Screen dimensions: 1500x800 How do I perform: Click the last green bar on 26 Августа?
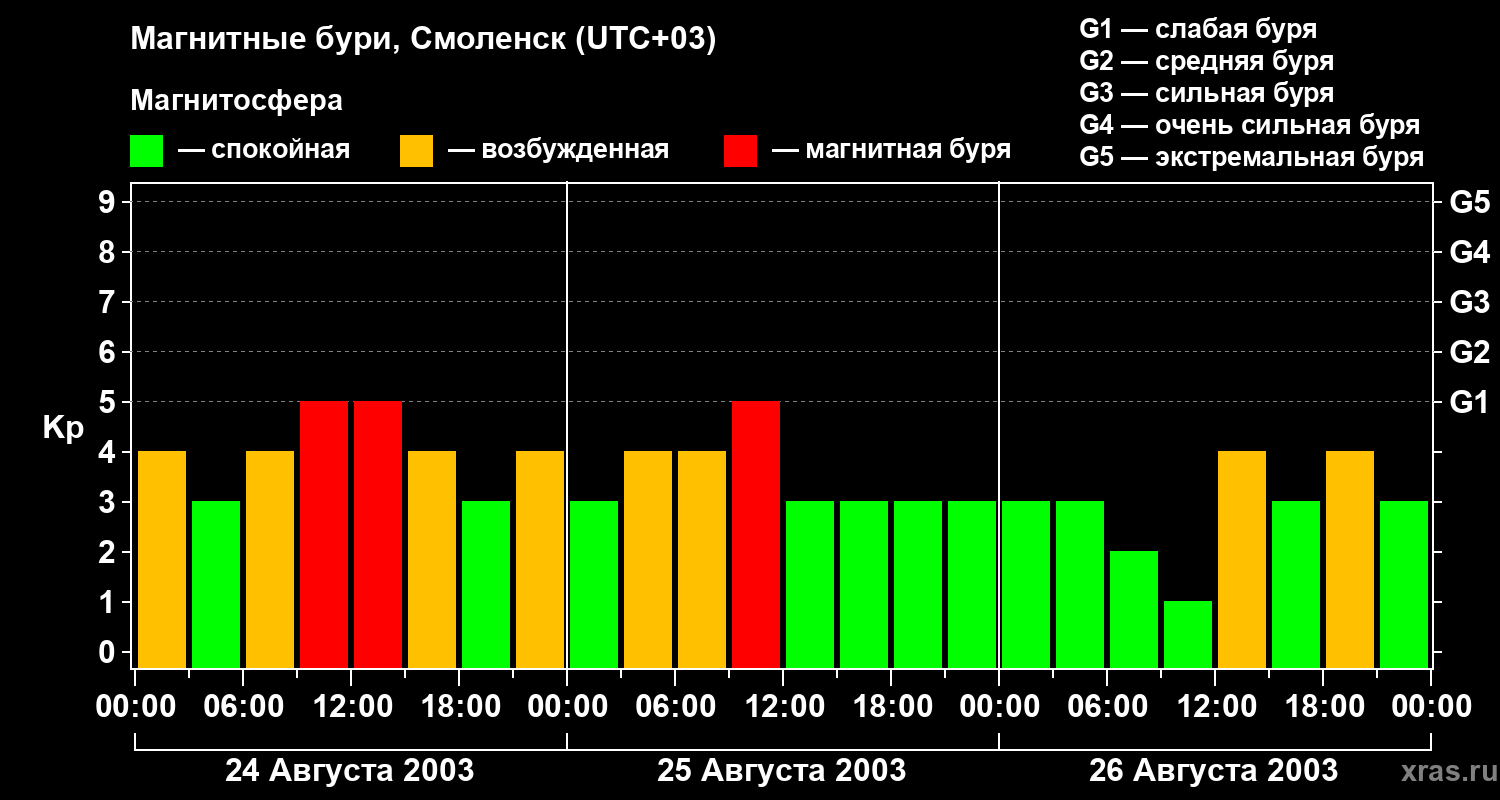coord(1404,584)
